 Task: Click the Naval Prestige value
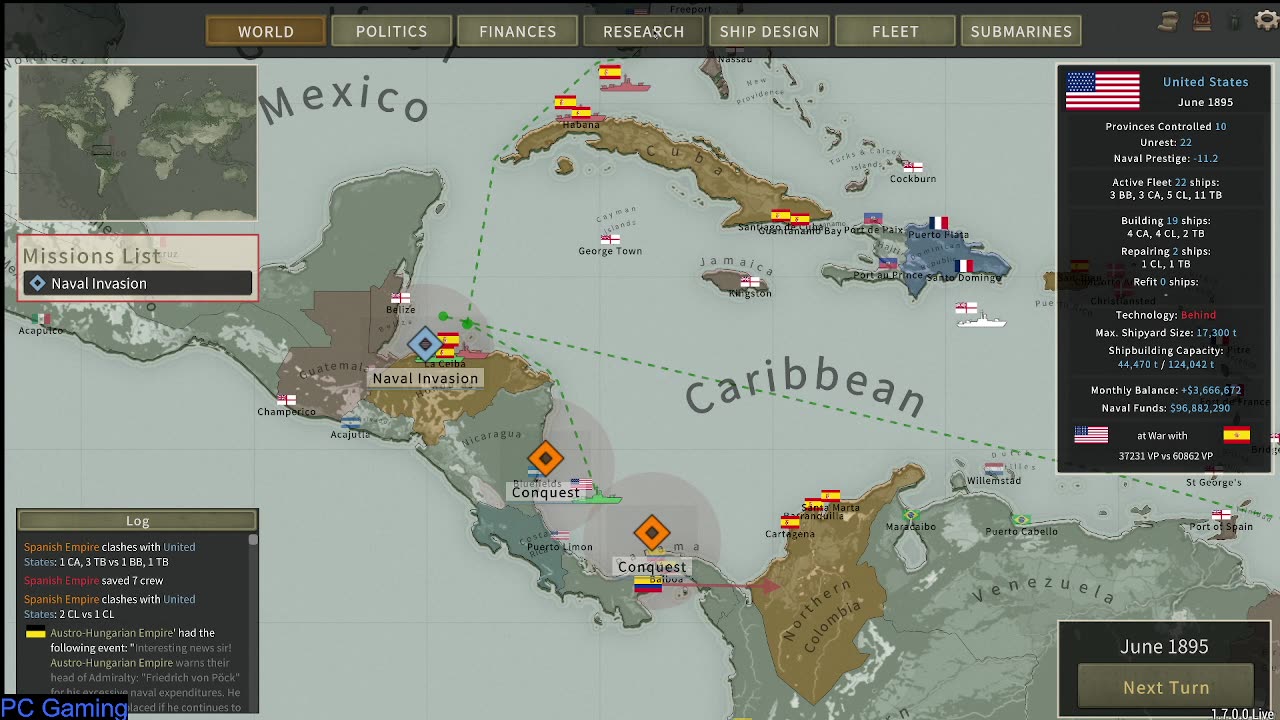pos(1206,158)
